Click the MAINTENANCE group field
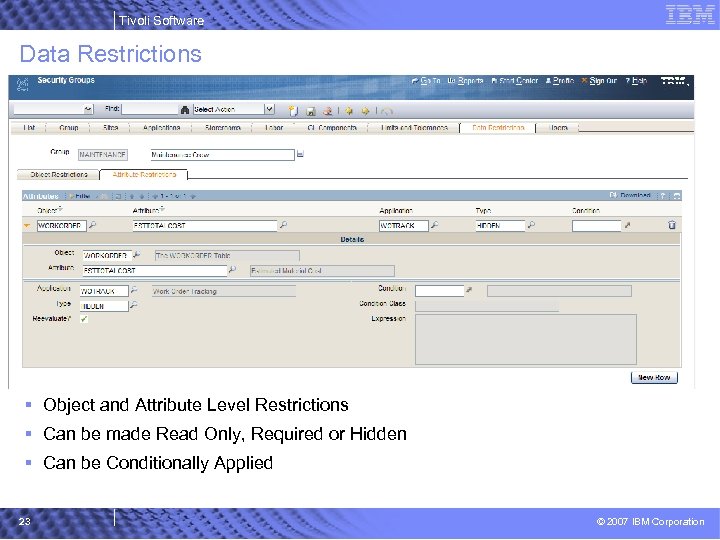Viewport: 720px width, 540px height. [x=102, y=155]
